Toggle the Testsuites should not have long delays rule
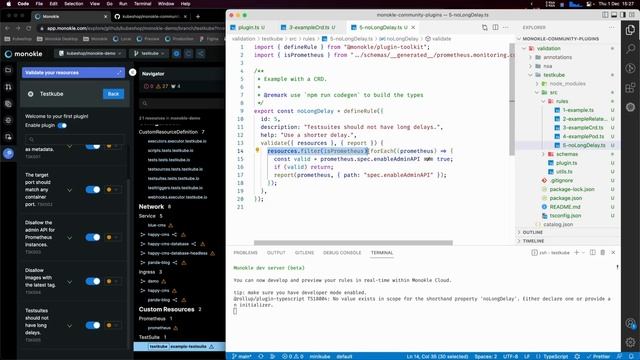This screenshot has height=360, width=640. 93,325
